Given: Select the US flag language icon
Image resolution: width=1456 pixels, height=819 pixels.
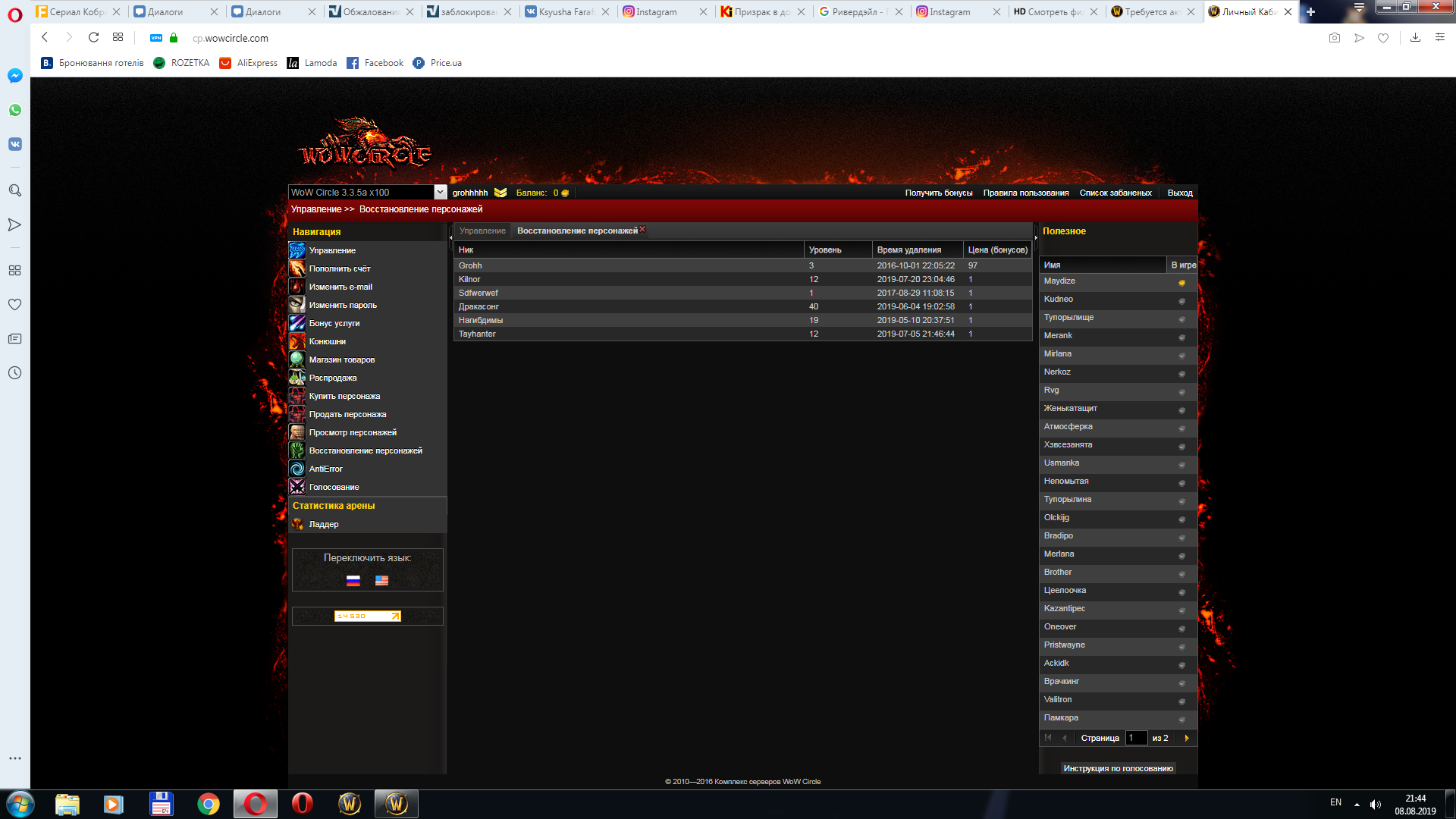Looking at the screenshot, I should point(381,580).
